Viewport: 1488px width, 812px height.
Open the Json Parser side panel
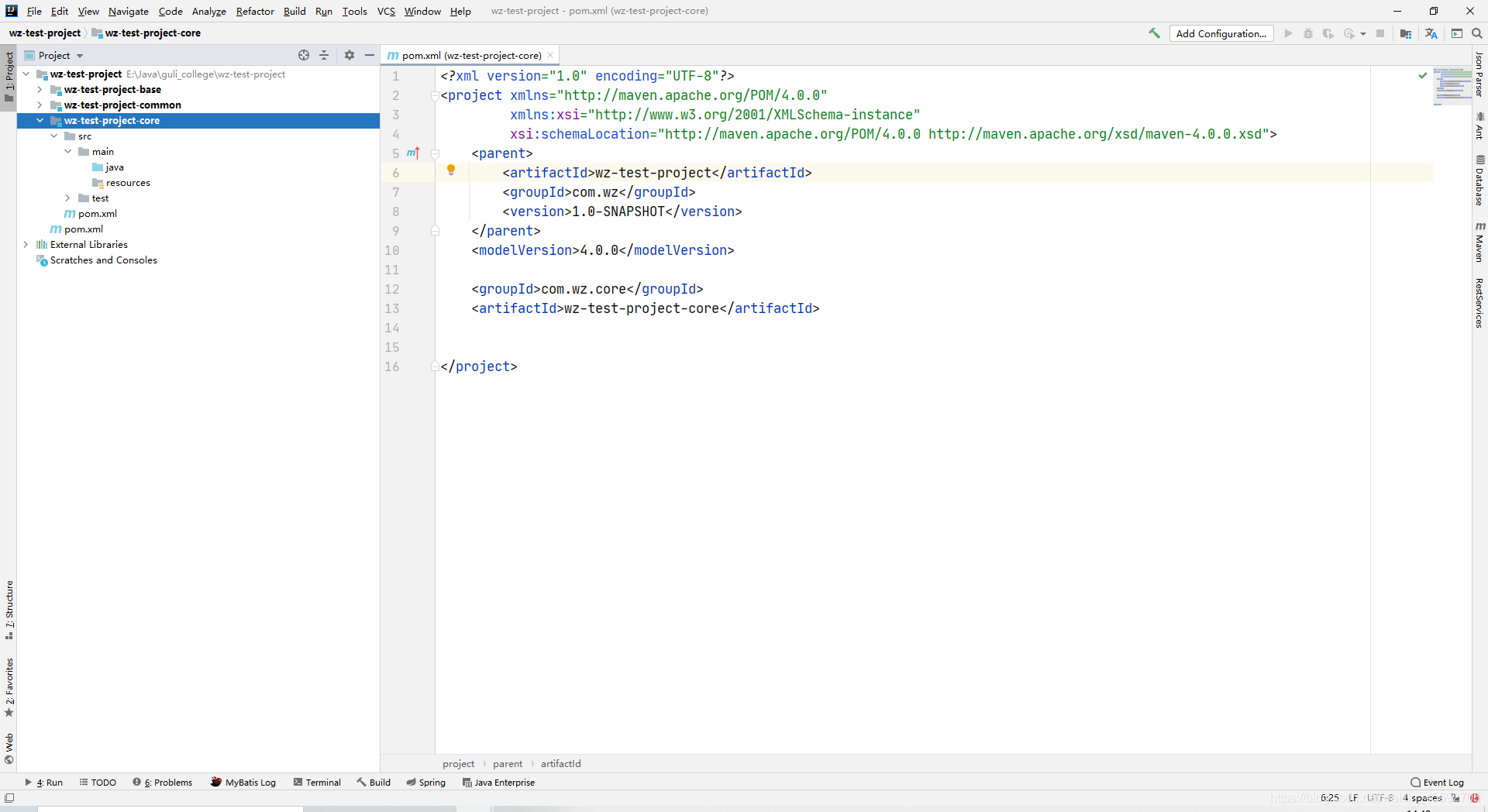(1479, 74)
